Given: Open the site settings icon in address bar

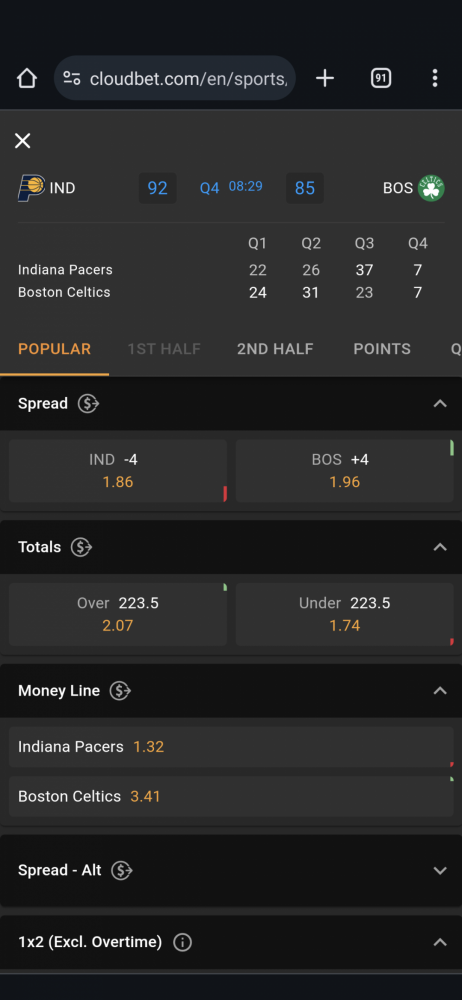Looking at the screenshot, I should tap(72, 78).
